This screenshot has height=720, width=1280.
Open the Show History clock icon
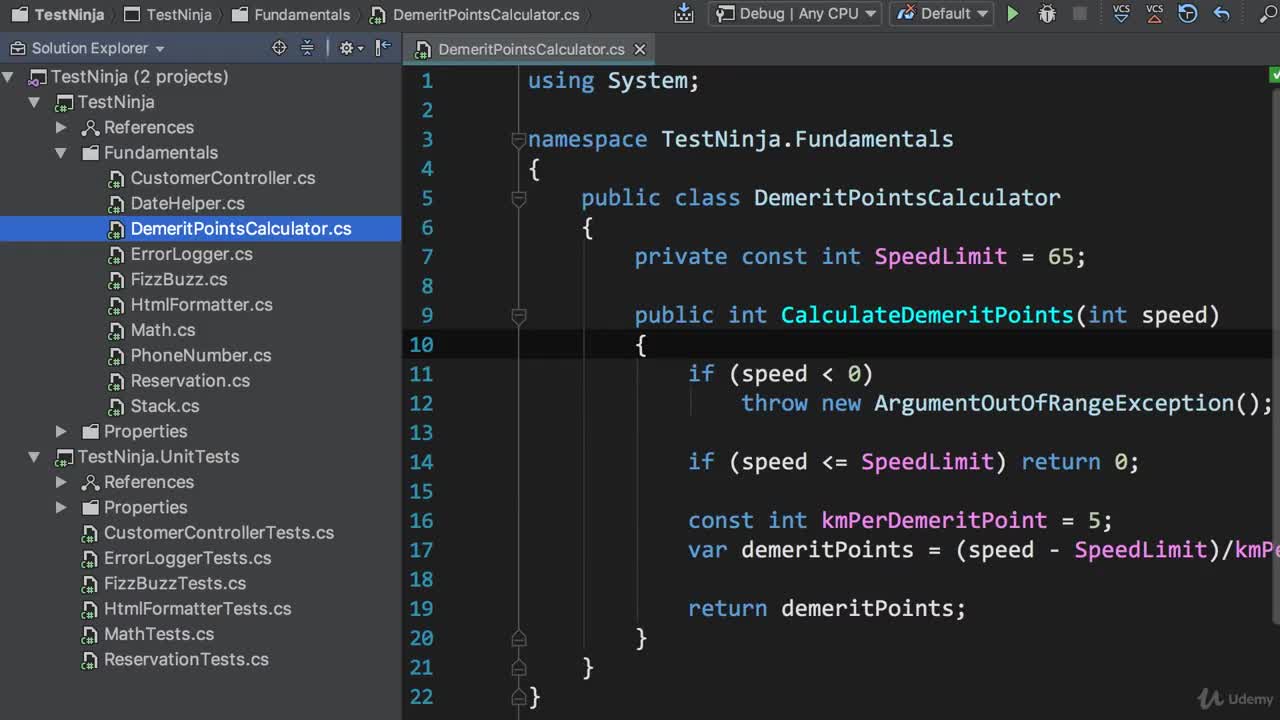(1188, 14)
